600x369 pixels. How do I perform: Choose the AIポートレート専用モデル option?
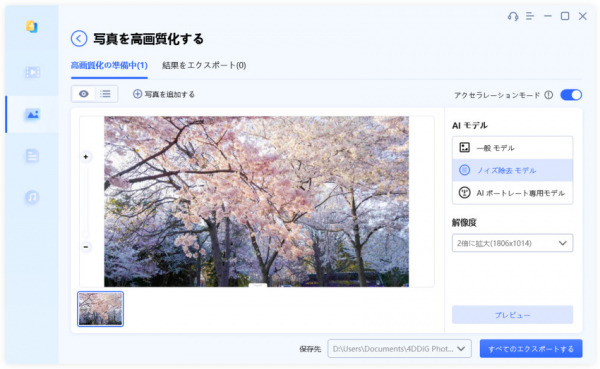(x=512, y=193)
